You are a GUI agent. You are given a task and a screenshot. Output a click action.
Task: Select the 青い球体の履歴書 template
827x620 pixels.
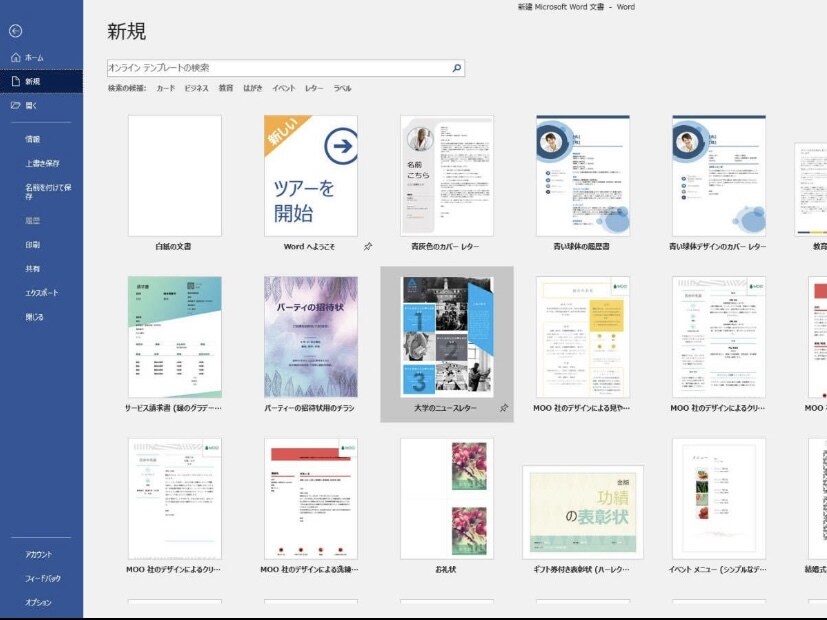583,176
